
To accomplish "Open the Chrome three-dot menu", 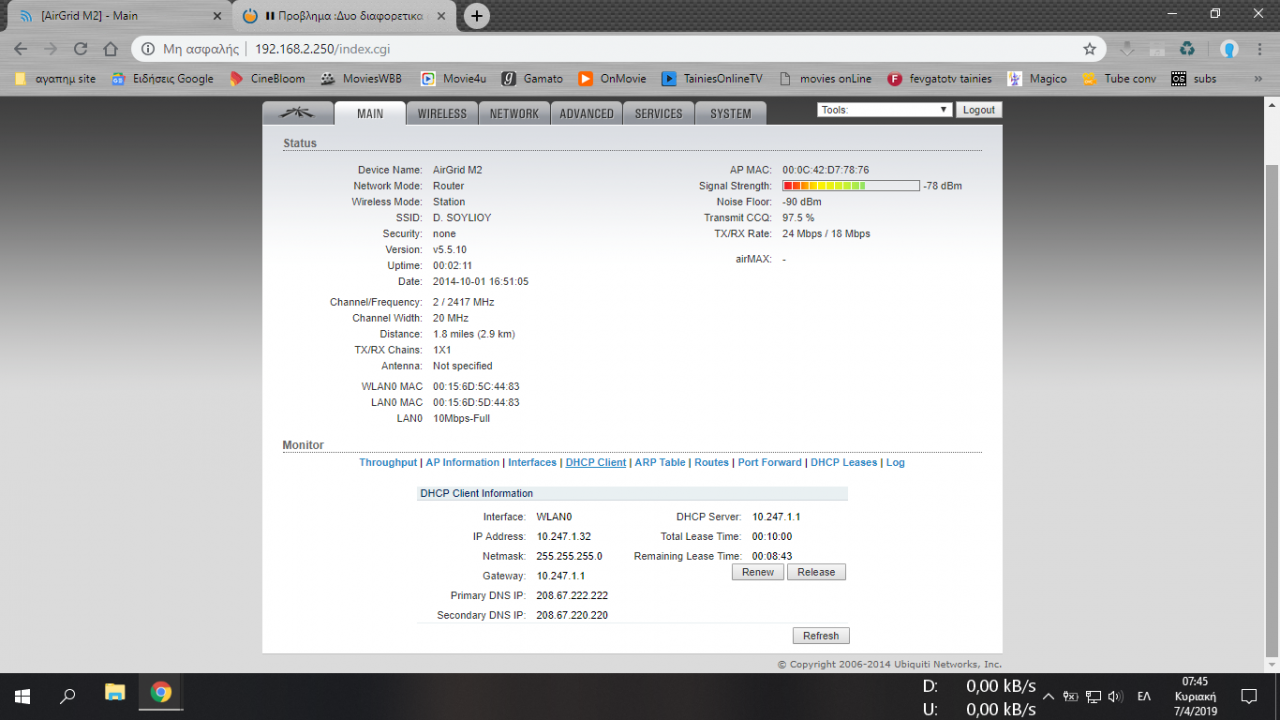I will [x=1260, y=49].
